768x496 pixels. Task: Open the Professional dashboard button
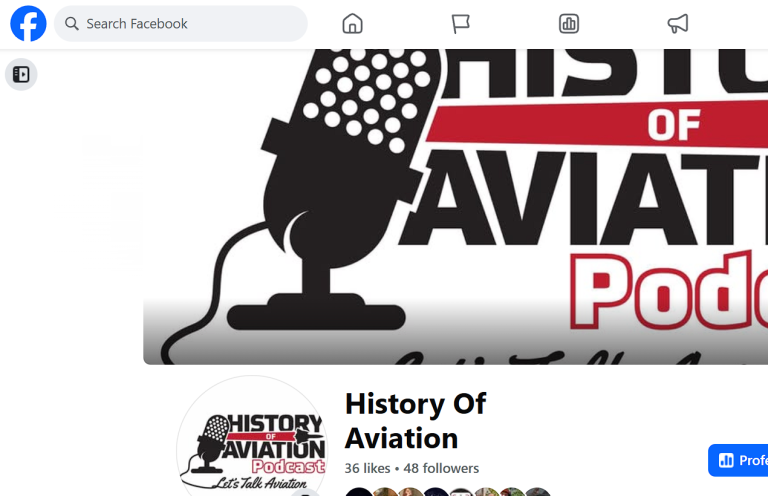tap(738, 460)
